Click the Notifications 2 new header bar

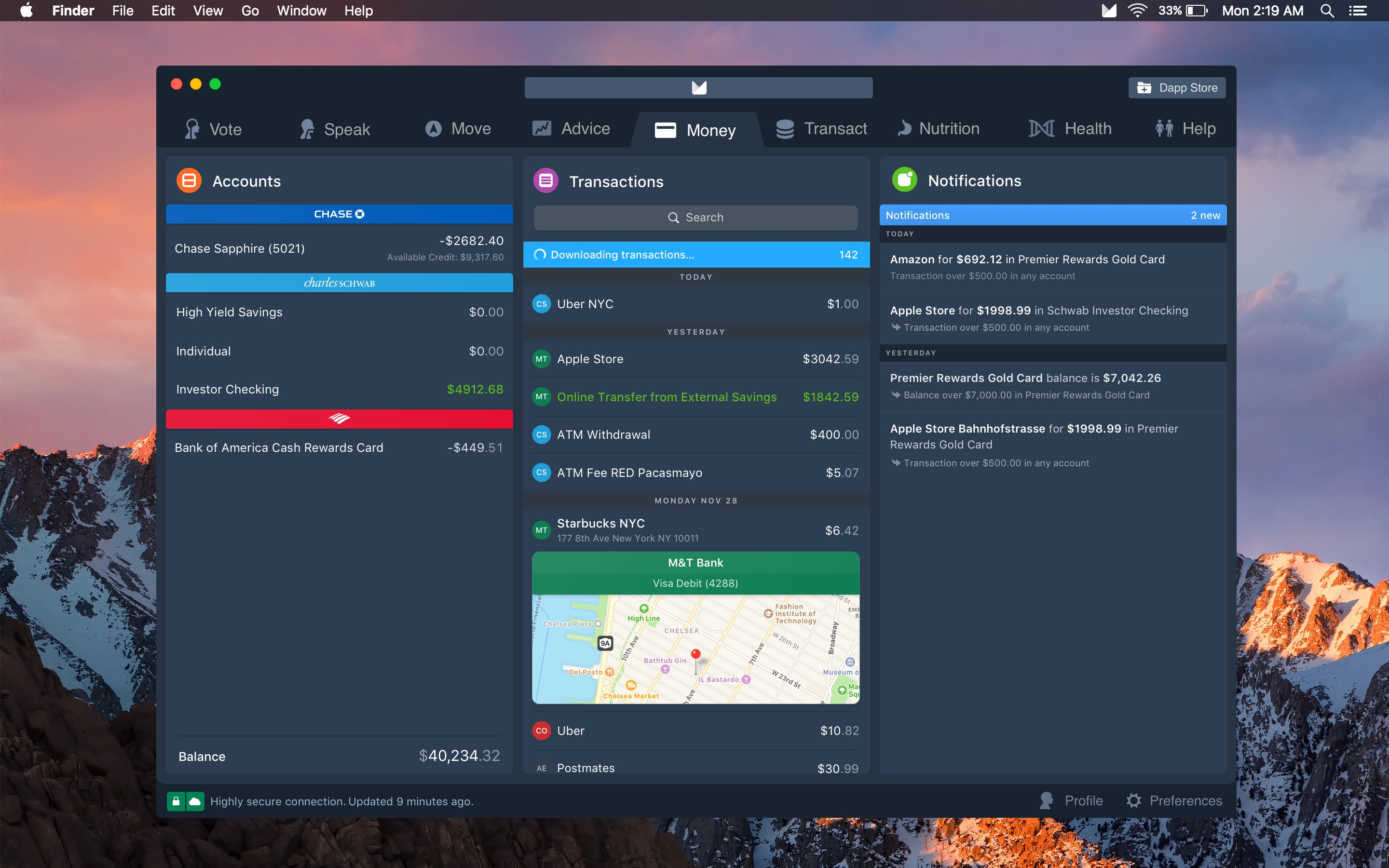1053,215
